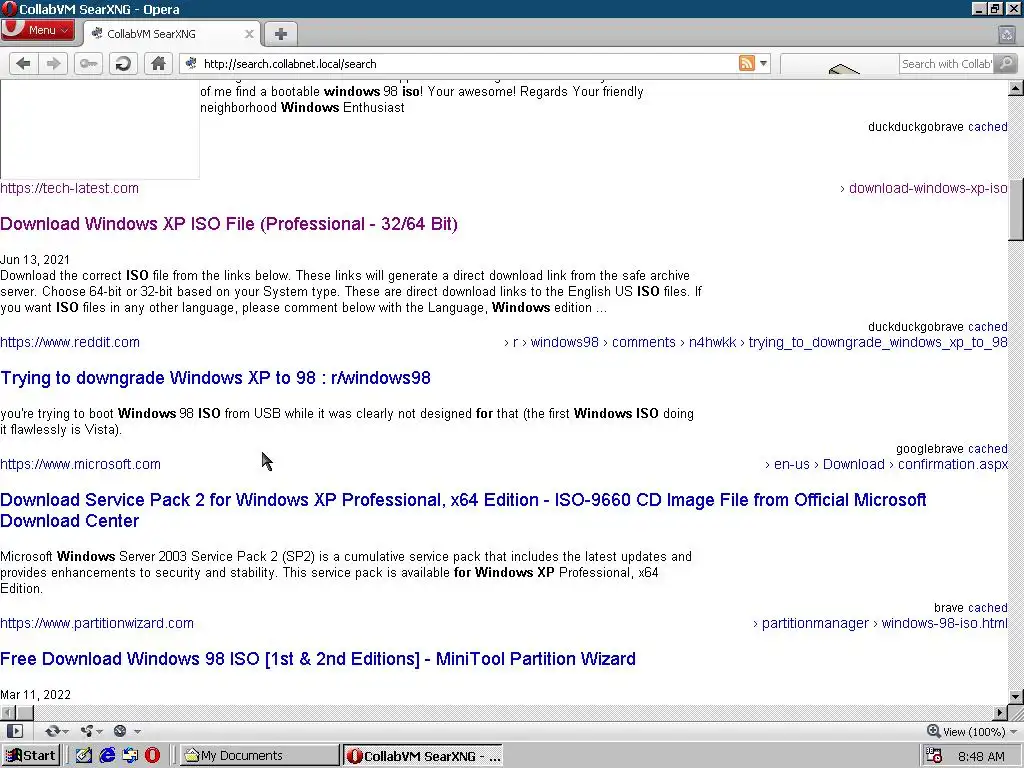The height and width of the screenshot is (768, 1024).
Task: Expand the Opera Turbo dropdown arrow
Action: pos(137,731)
